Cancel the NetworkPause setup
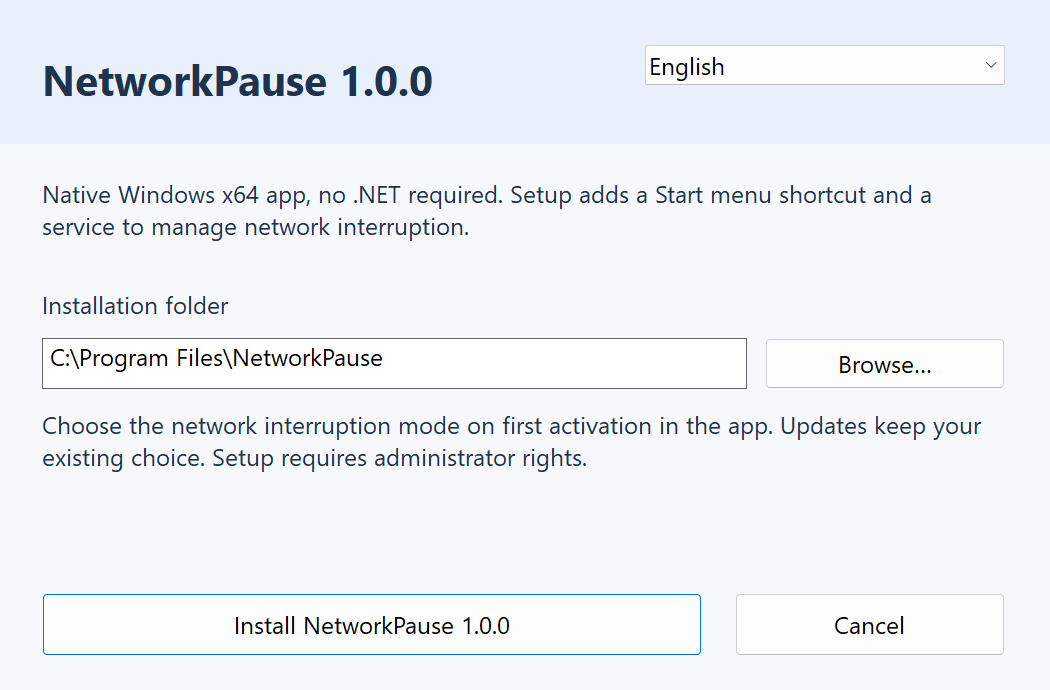Viewport: 1050px width, 690px height. (870, 624)
